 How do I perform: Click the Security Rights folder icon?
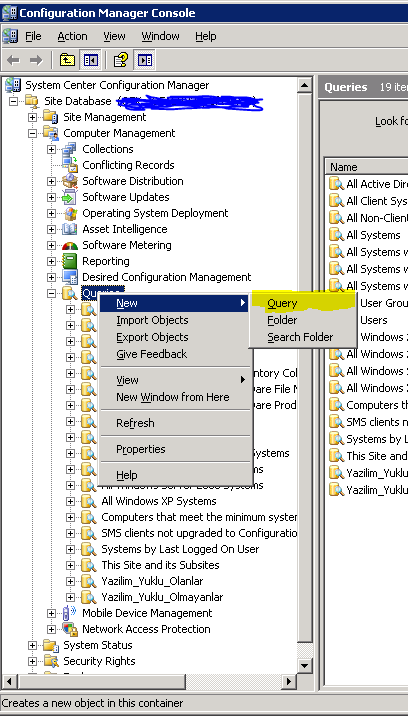click(x=51, y=661)
